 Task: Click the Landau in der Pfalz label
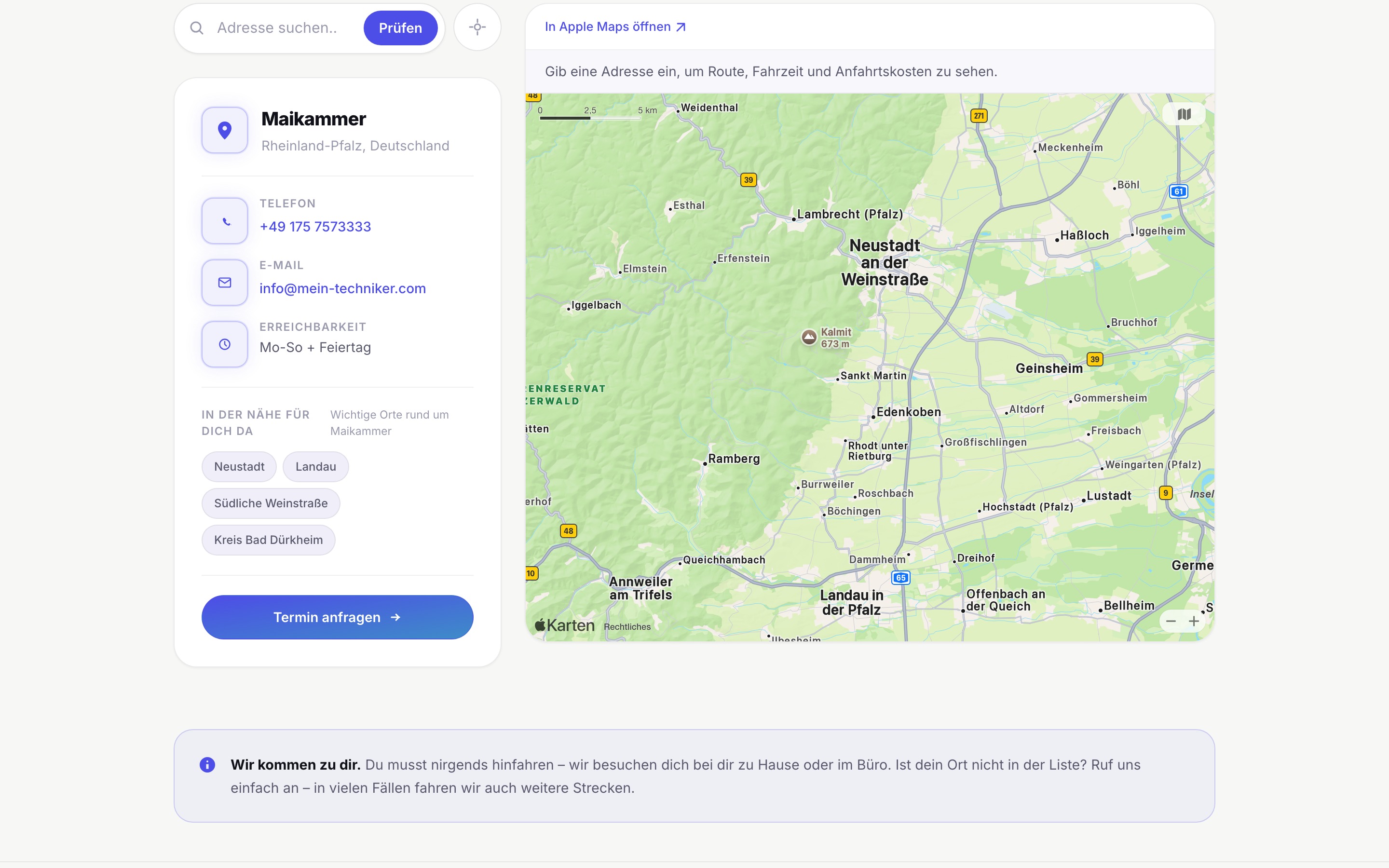click(x=851, y=602)
